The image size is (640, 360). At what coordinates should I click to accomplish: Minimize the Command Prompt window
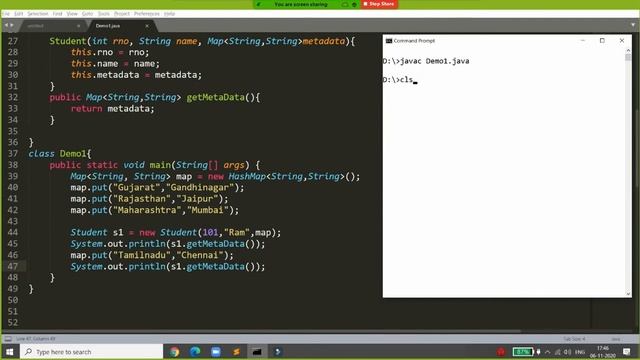(583, 40)
